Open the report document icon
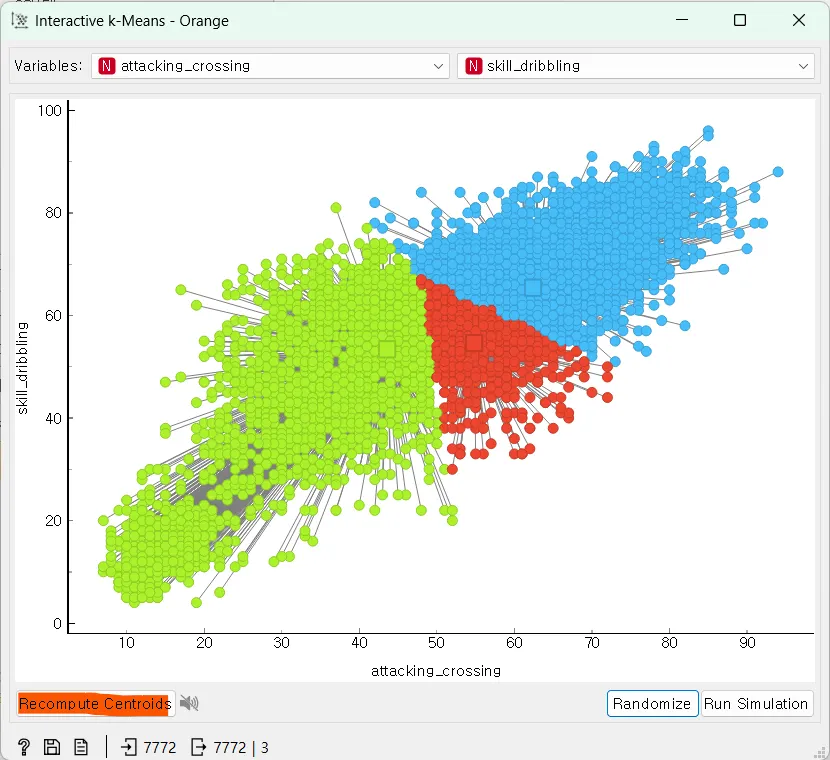The height and width of the screenshot is (760, 830). click(81, 747)
